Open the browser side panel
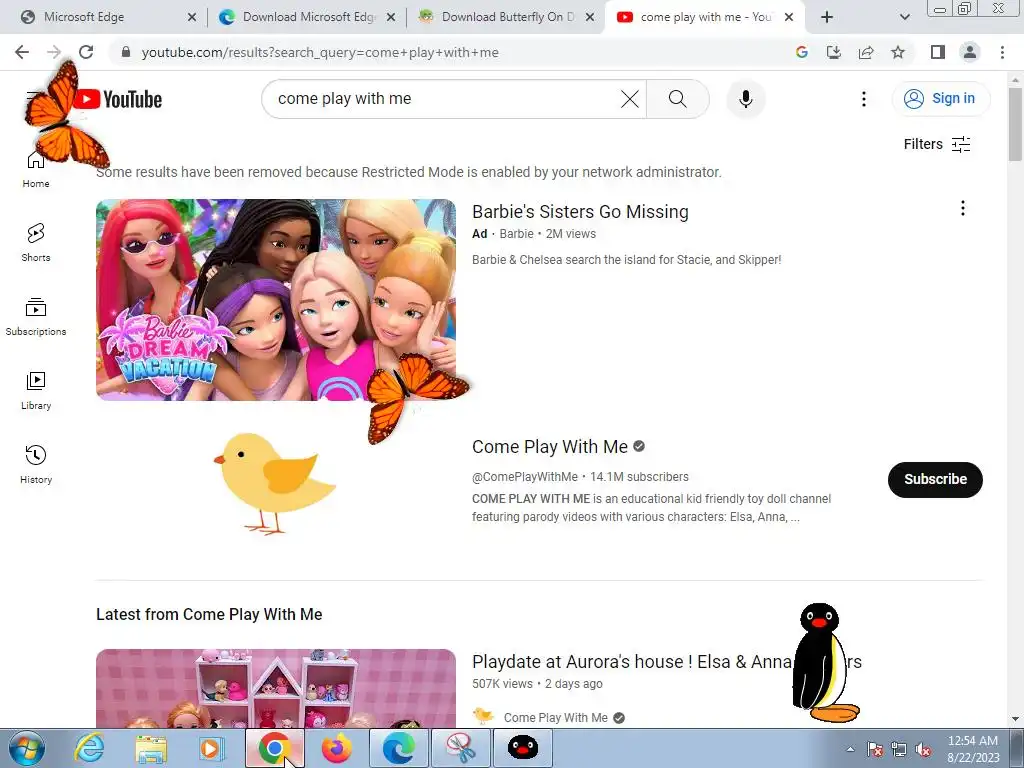 pos(938,52)
